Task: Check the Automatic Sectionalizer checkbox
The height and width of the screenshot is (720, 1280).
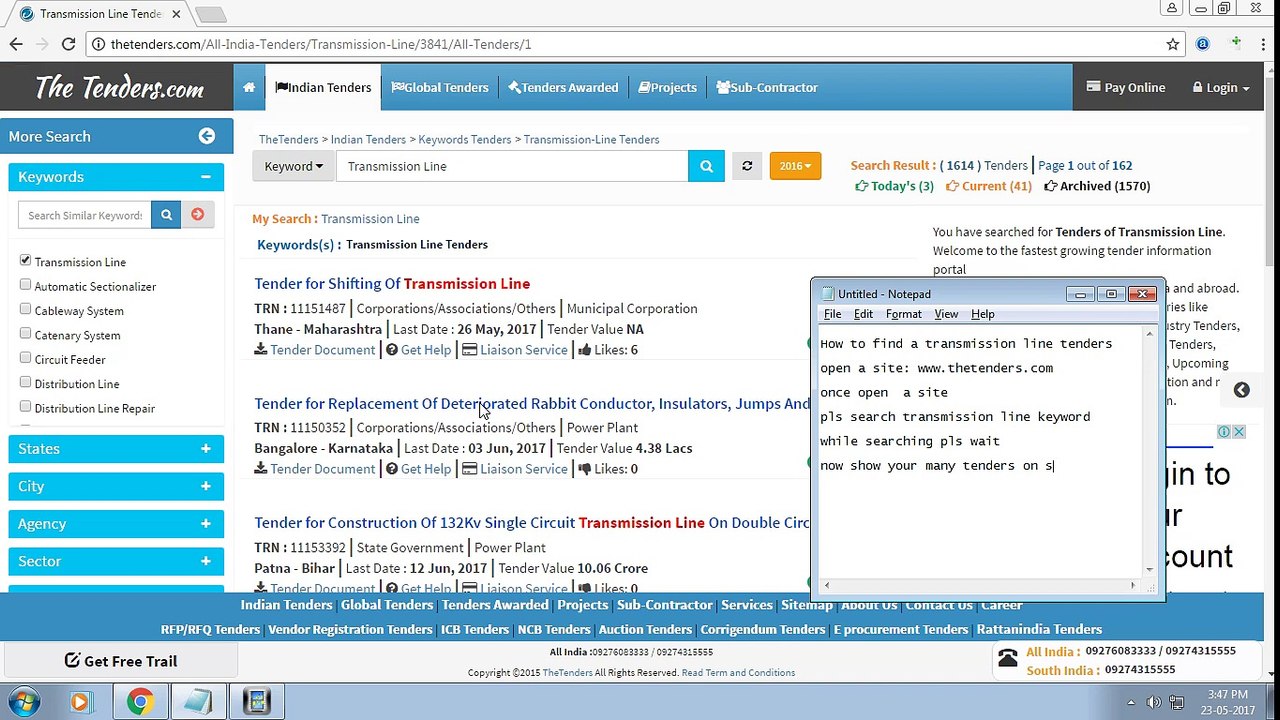Action: tap(25, 285)
